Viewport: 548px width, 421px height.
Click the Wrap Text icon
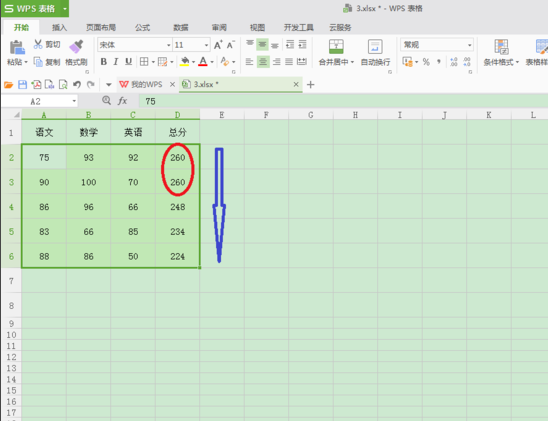tap(375, 46)
